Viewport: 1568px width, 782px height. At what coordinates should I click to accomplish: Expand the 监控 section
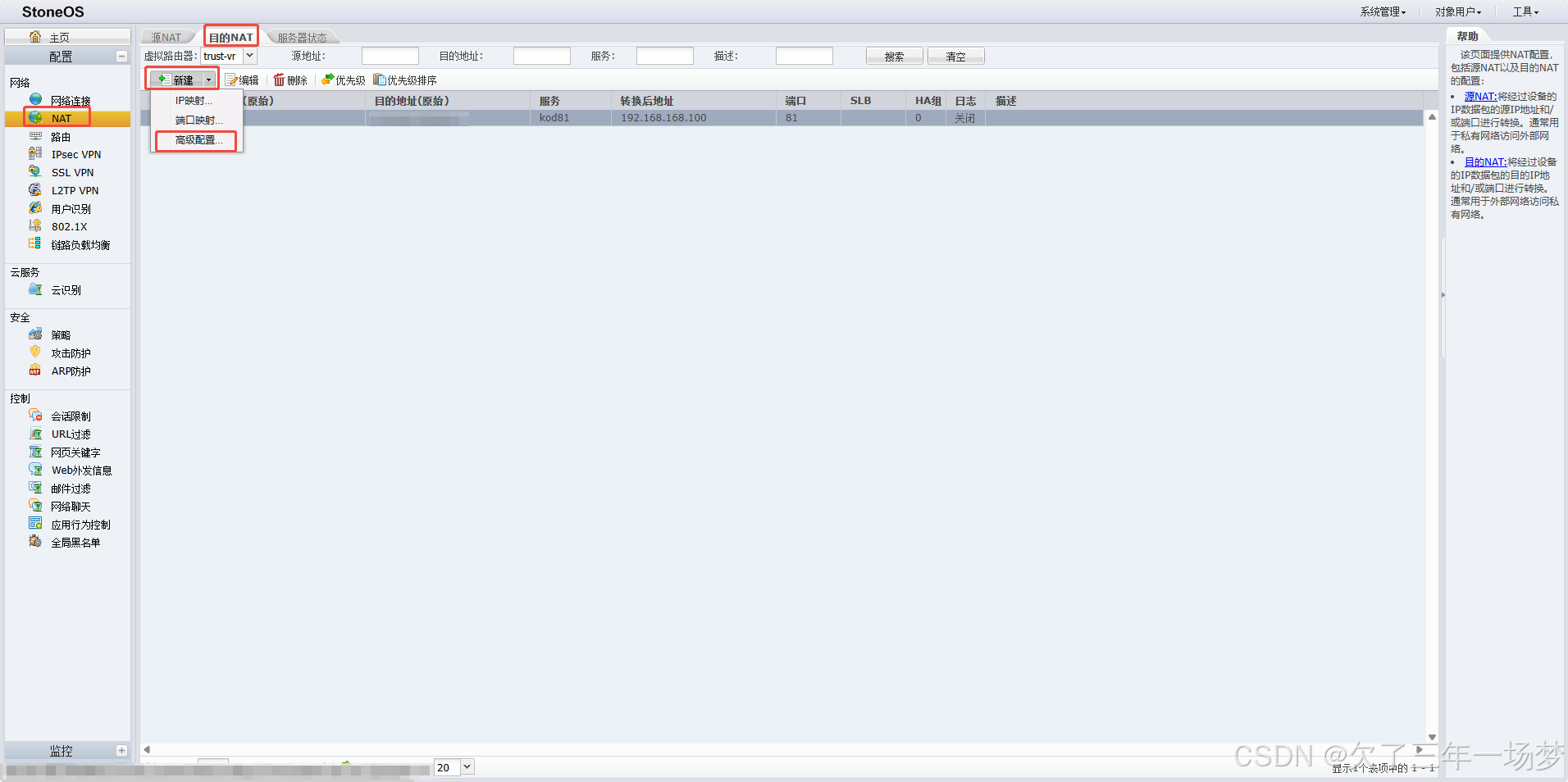click(121, 751)
